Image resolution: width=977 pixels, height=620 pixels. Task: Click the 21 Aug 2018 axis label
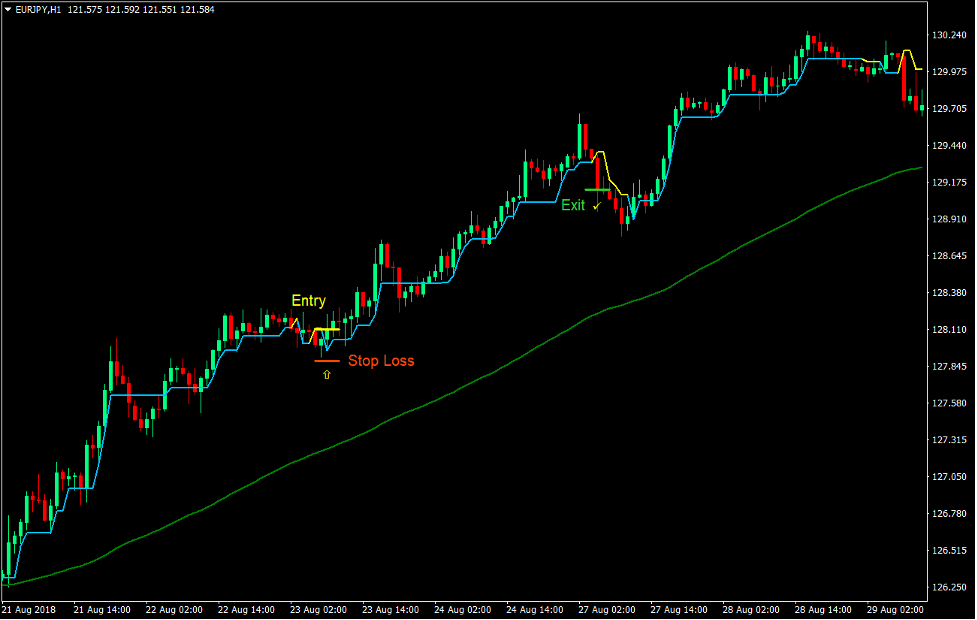[x=28, y=608]
